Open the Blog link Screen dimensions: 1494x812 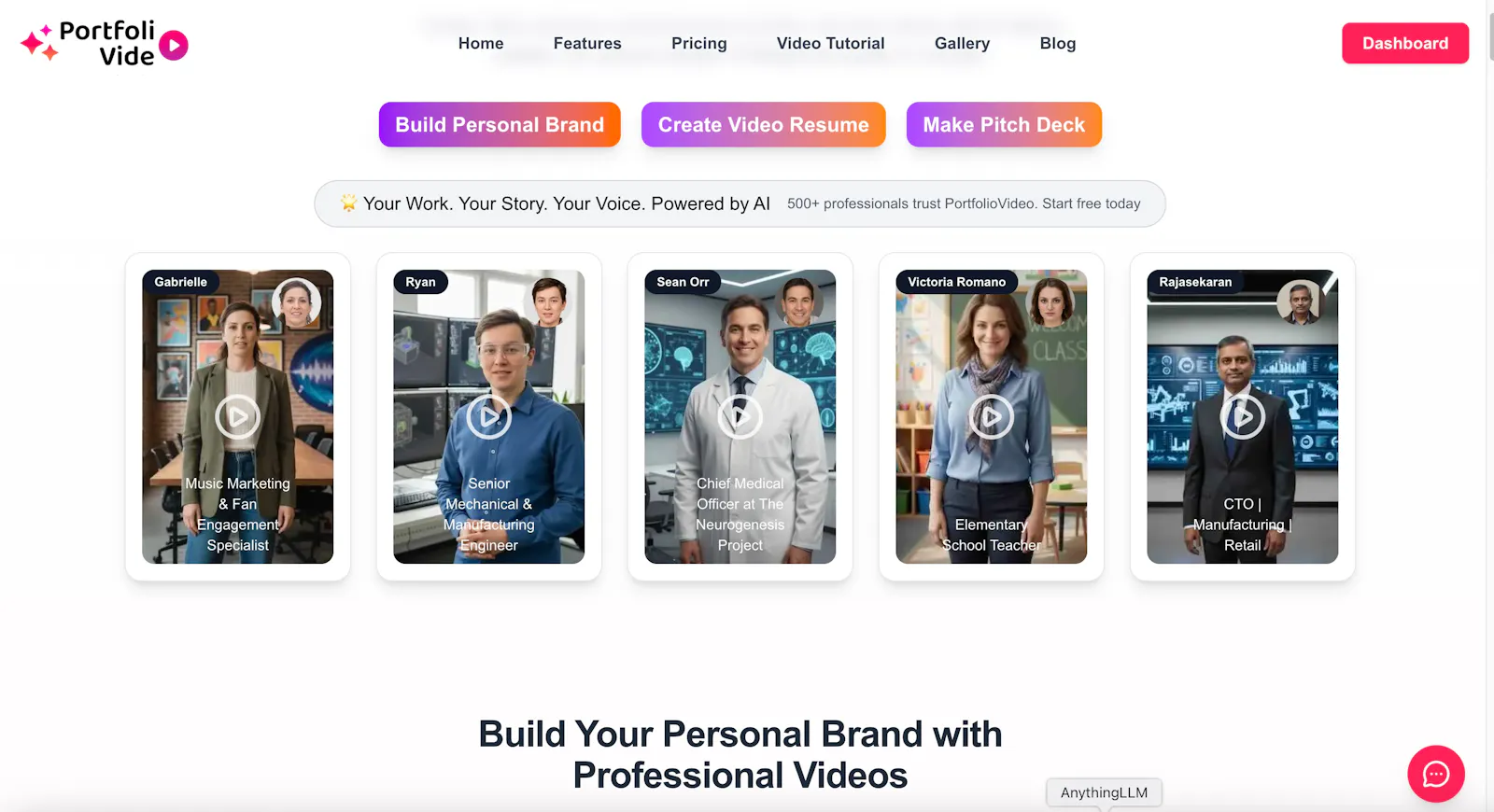tap(1058, 43)
